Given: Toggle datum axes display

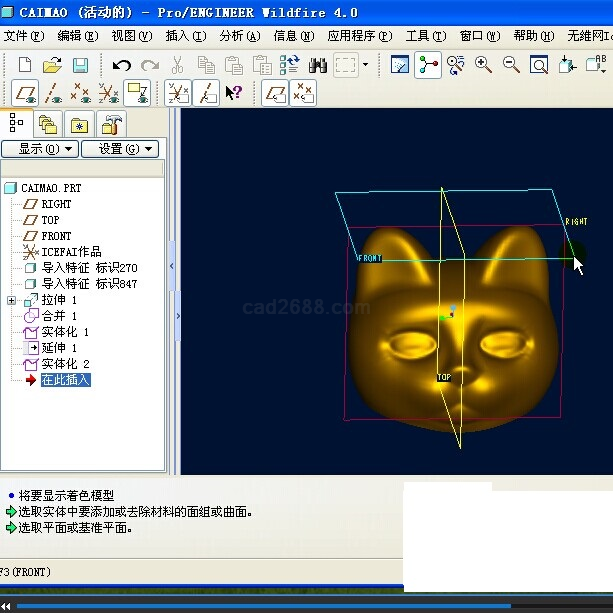Looking at the screenshot, I should coord(54,93).
